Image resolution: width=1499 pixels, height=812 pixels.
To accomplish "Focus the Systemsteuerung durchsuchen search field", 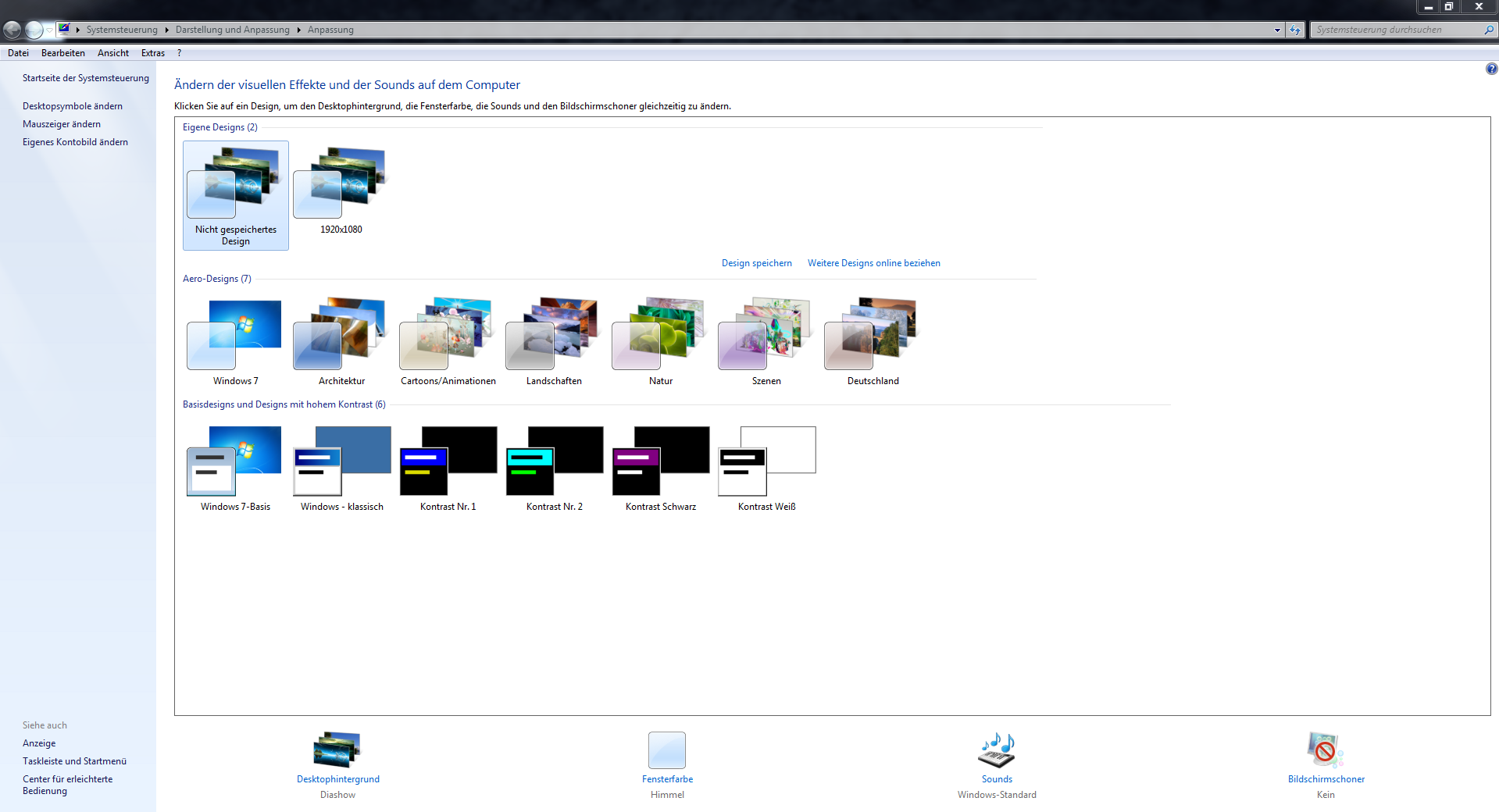I will click(1396, 30).
